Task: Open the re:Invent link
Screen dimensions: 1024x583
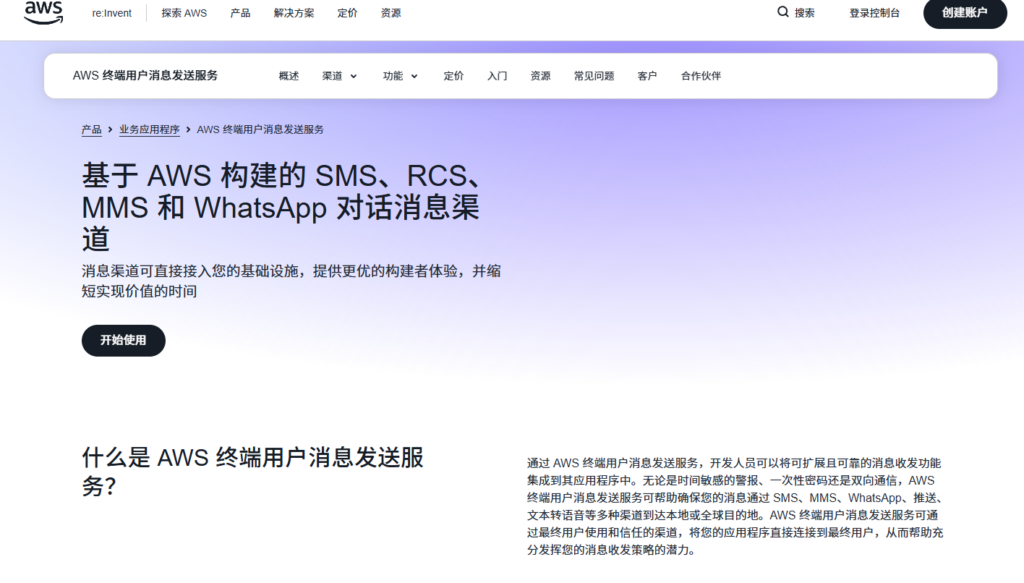Action: [112, 13]
